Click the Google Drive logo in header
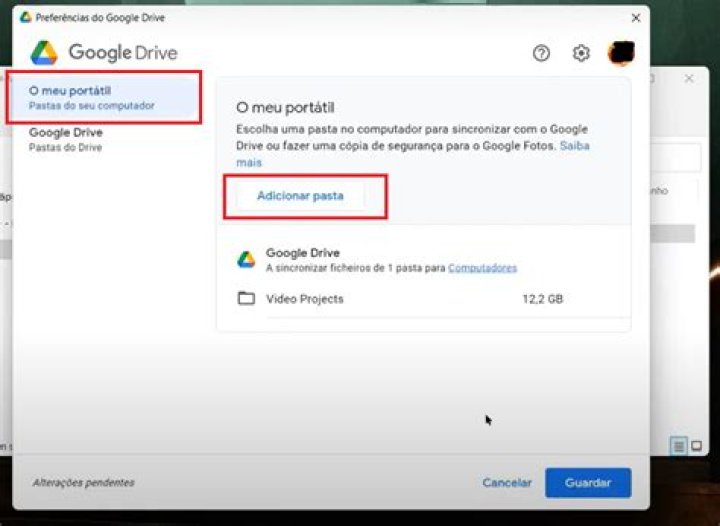720x526 pixels. coord(104,53)
